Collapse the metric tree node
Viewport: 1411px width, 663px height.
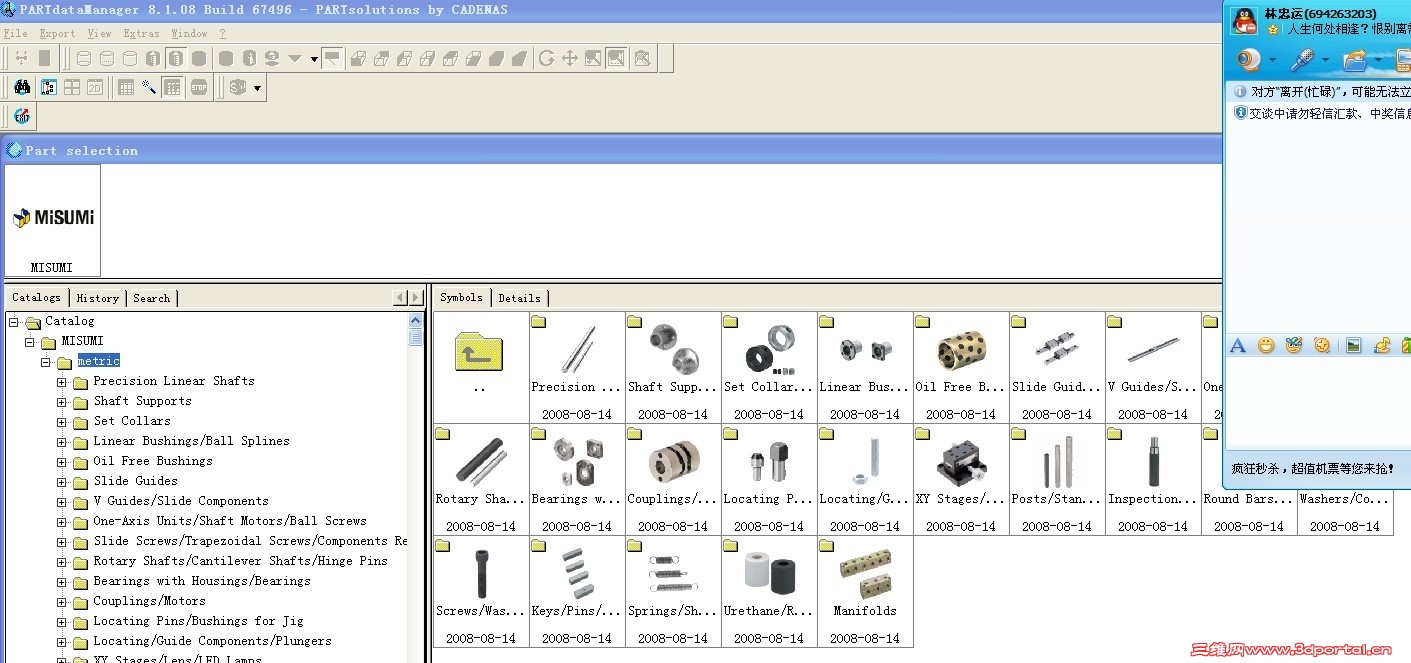[46, 362]
